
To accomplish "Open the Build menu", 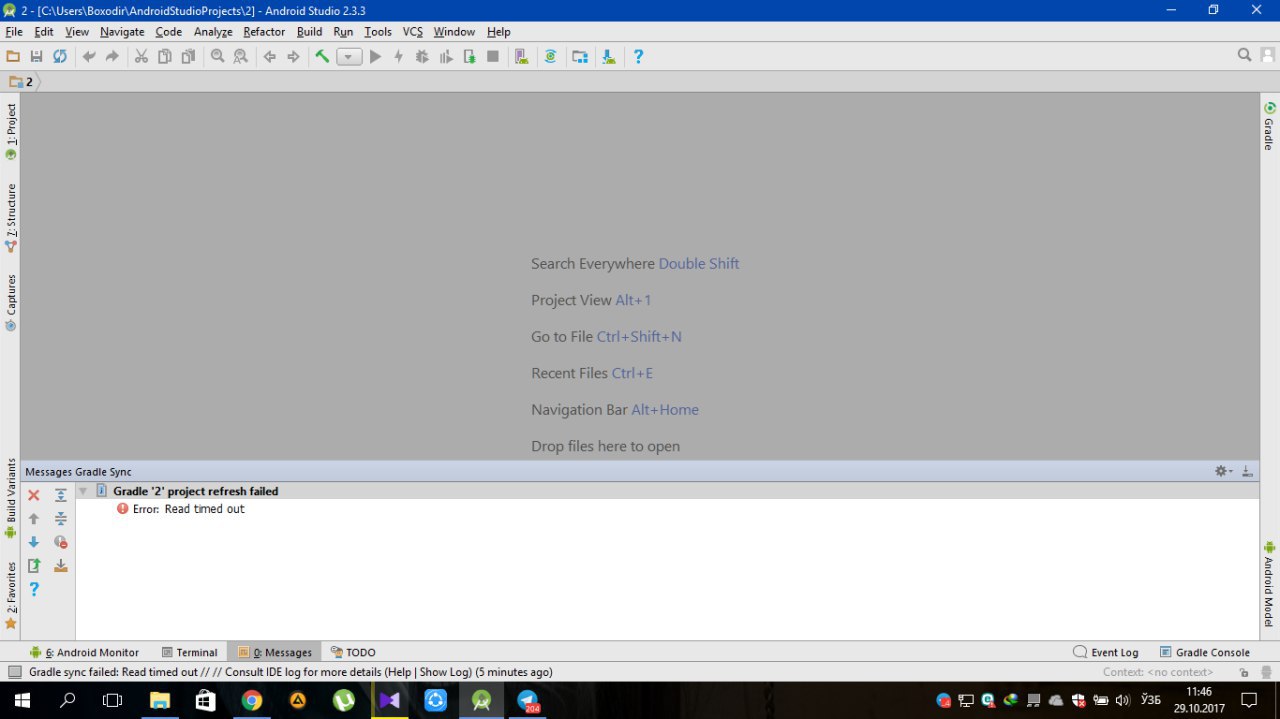I will pos(310,32).
